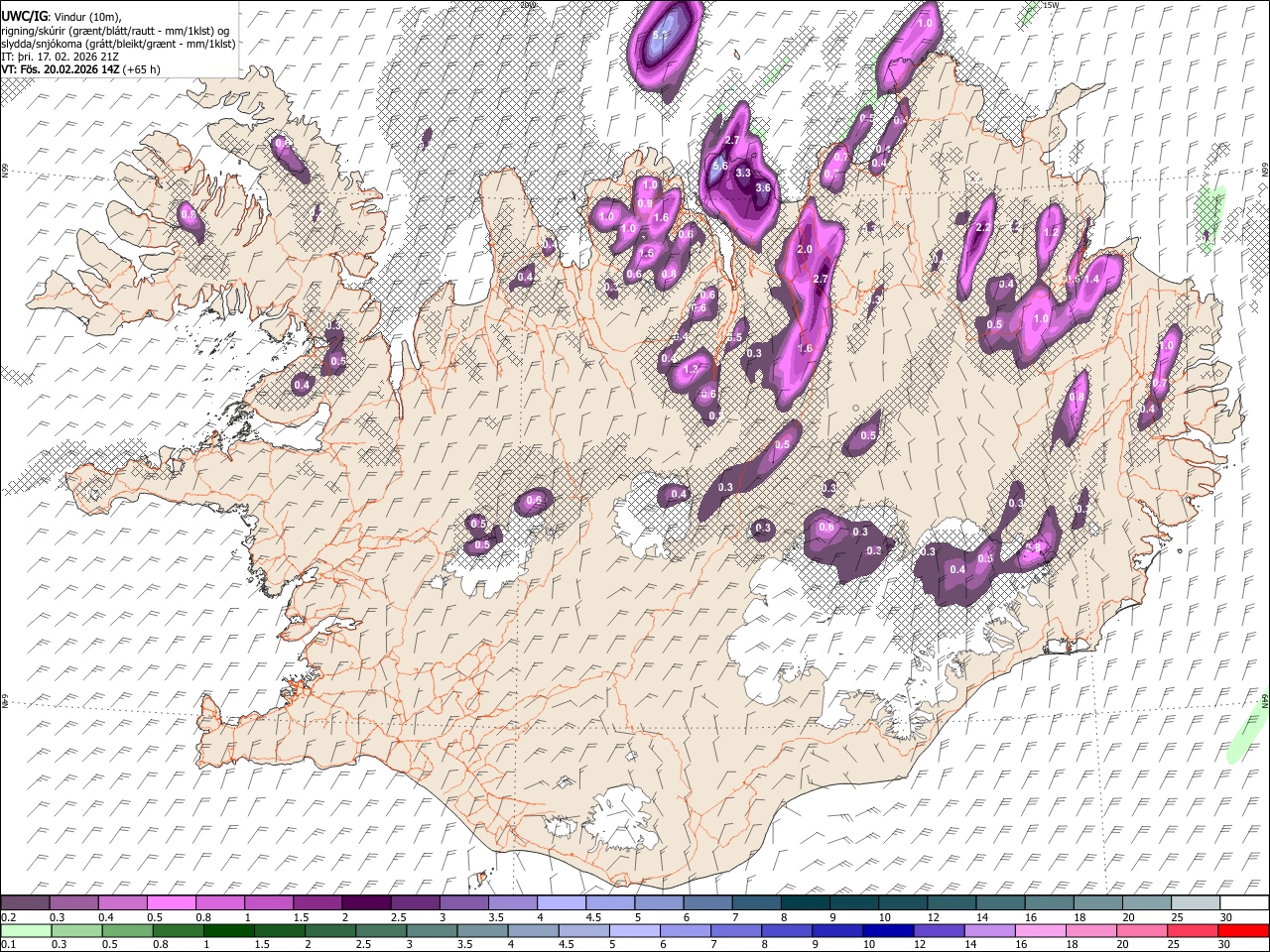This screenshot has height=952, width=1270.
Task: Click the '3.6' snowfall value on the map
Action: (763, 187)
